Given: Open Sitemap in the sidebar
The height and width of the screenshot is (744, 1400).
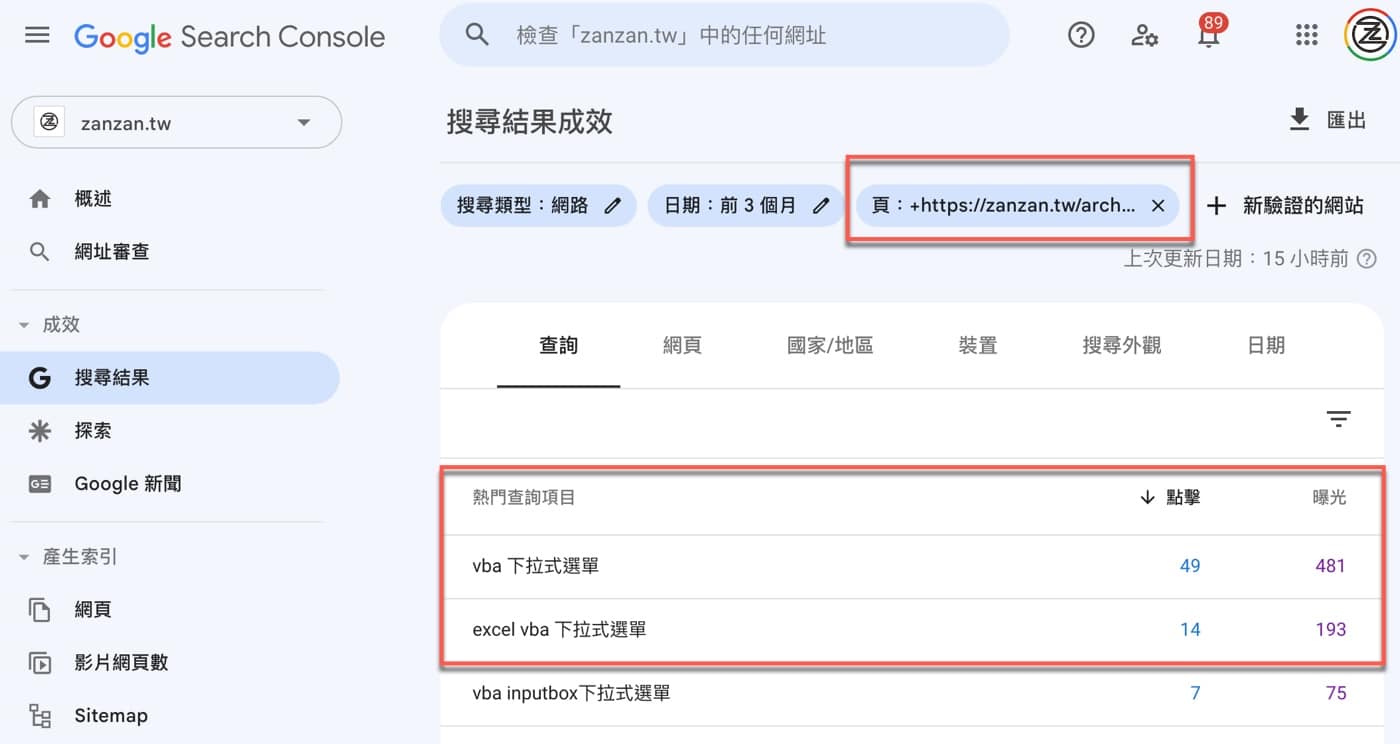Looking at the screenshot, I should [111, 716].
